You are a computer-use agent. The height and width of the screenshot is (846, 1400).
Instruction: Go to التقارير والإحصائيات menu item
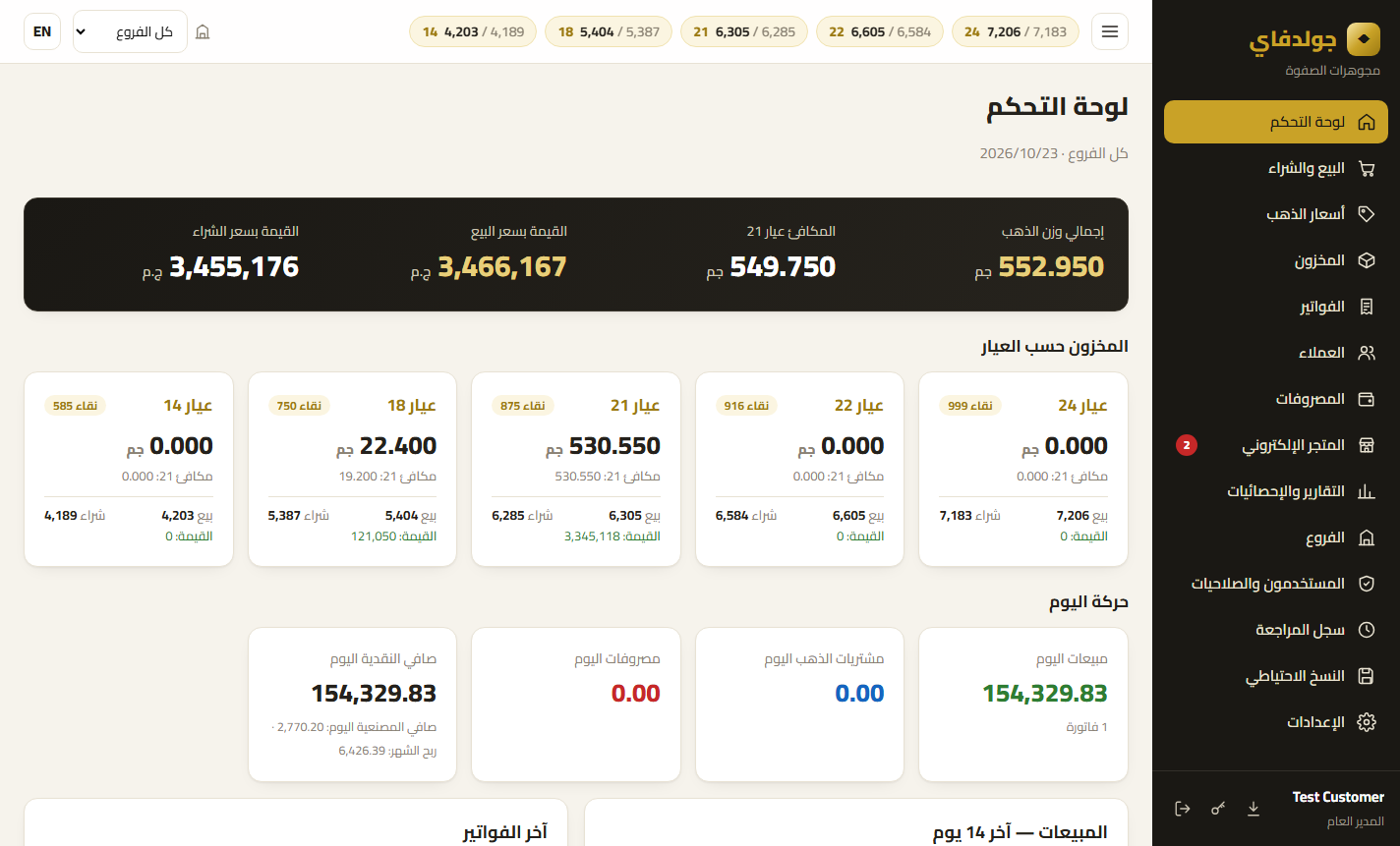1276,491
